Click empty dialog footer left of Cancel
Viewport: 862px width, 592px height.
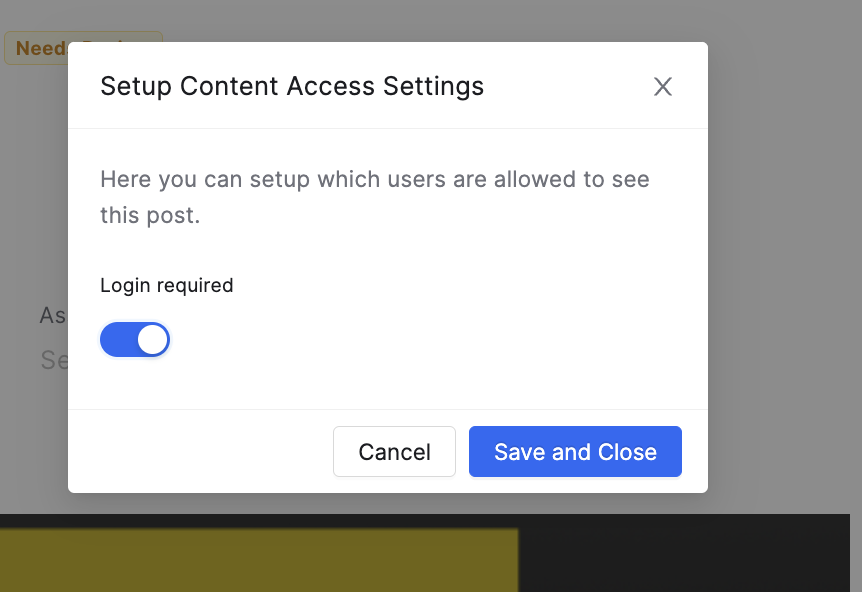click(x=201, y=451)
